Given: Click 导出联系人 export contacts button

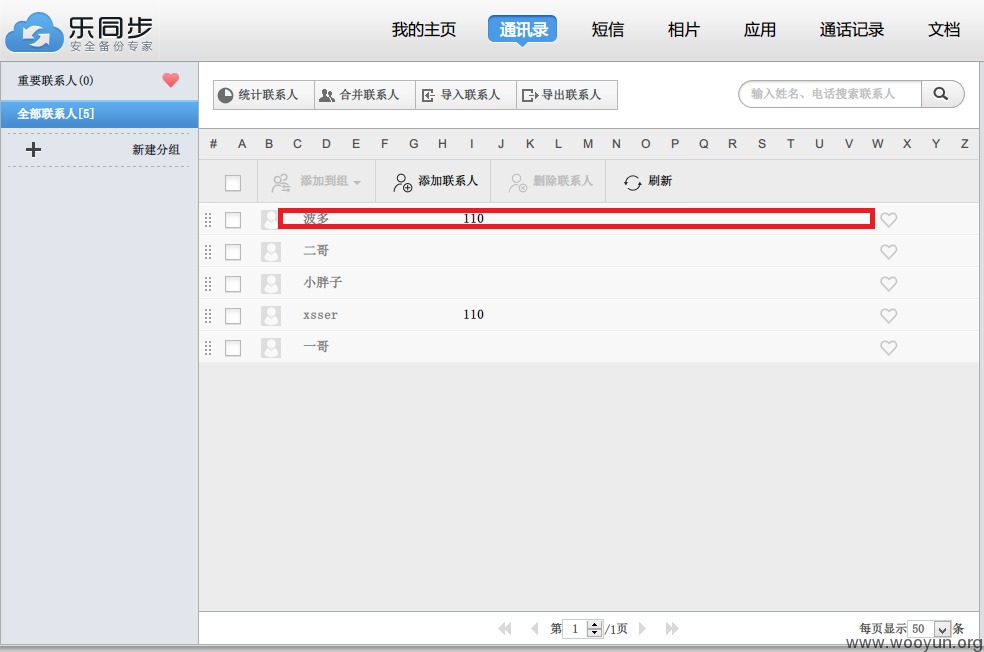Looking at the screenshot, I should coord(567,95).
